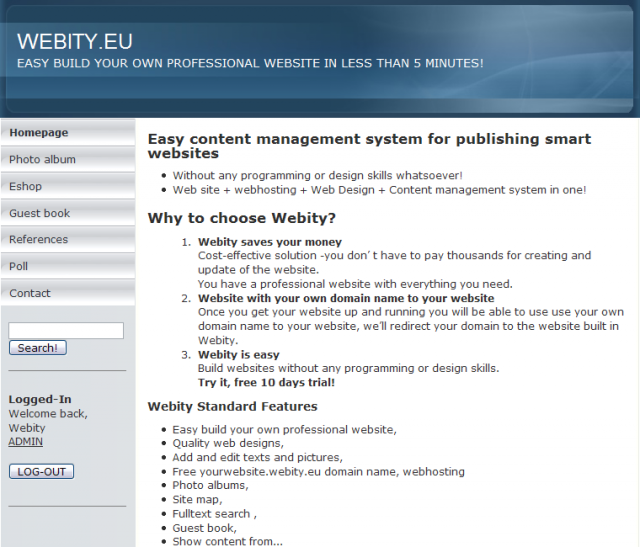Viewport: 640px width, 547px height.
Task: Click the 'Webity is easy' list item
Action: (x=239, y=355)
